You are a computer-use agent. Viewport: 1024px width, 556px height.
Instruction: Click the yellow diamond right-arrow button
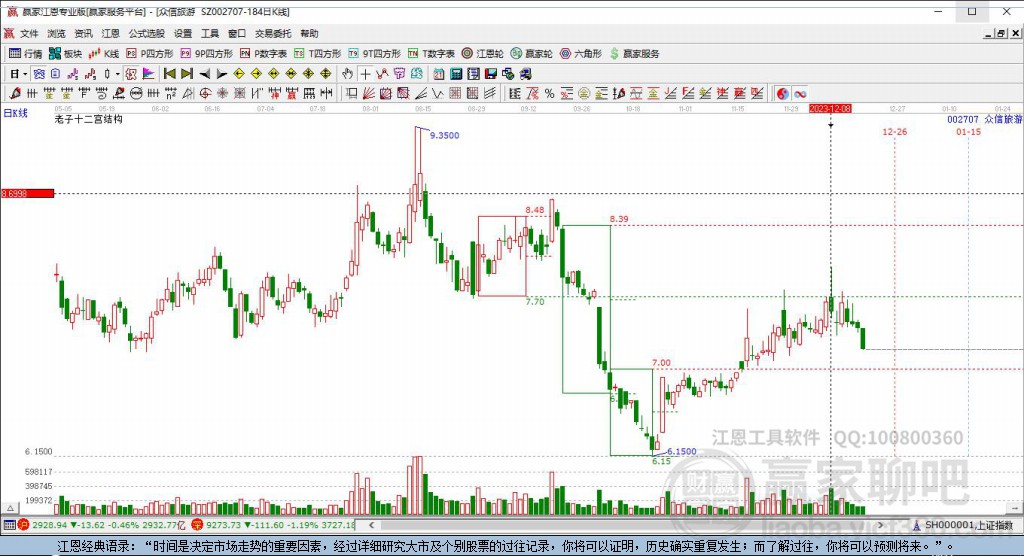257,74
